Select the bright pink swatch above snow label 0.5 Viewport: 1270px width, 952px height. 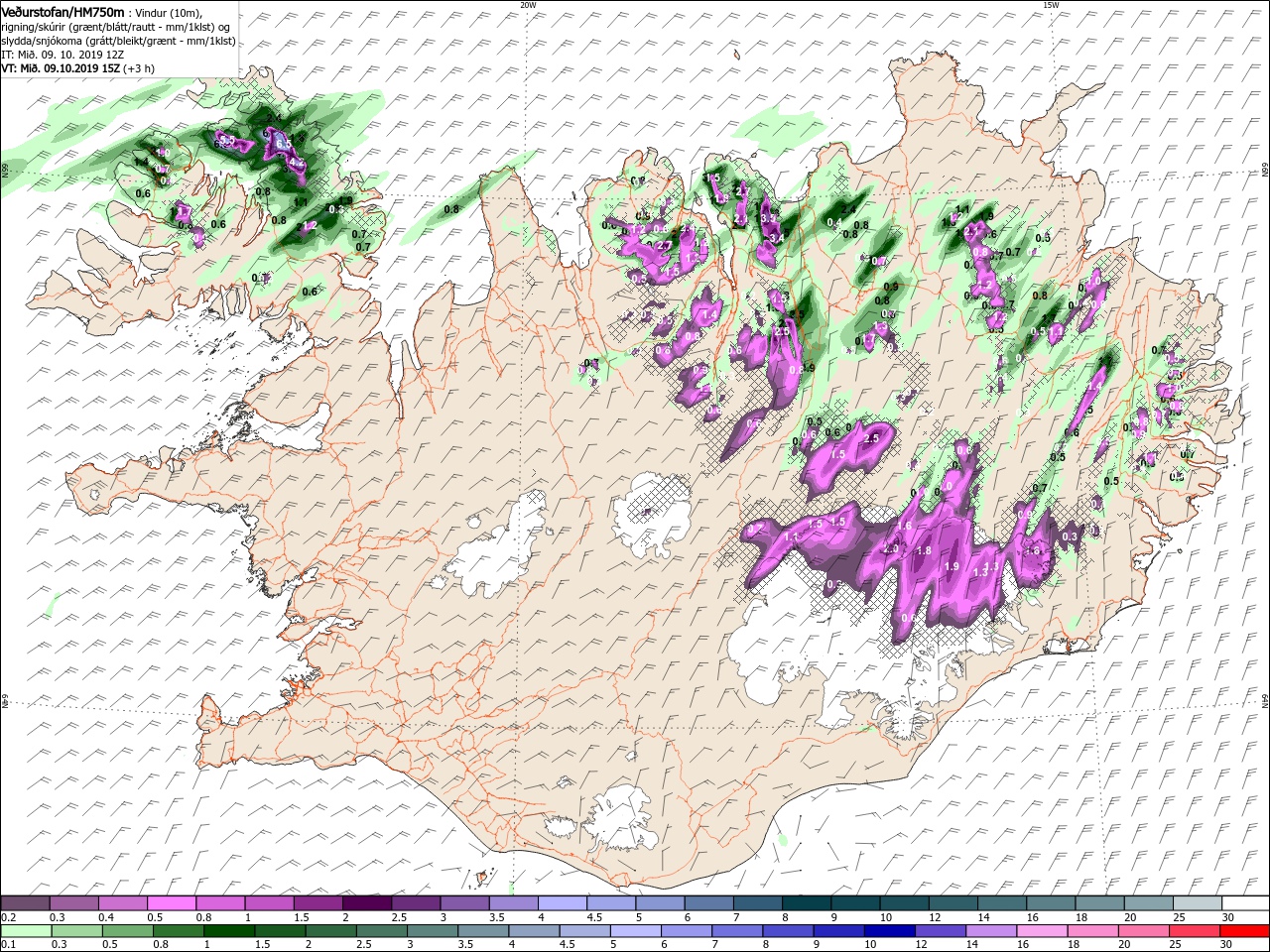tap(172, 902)
